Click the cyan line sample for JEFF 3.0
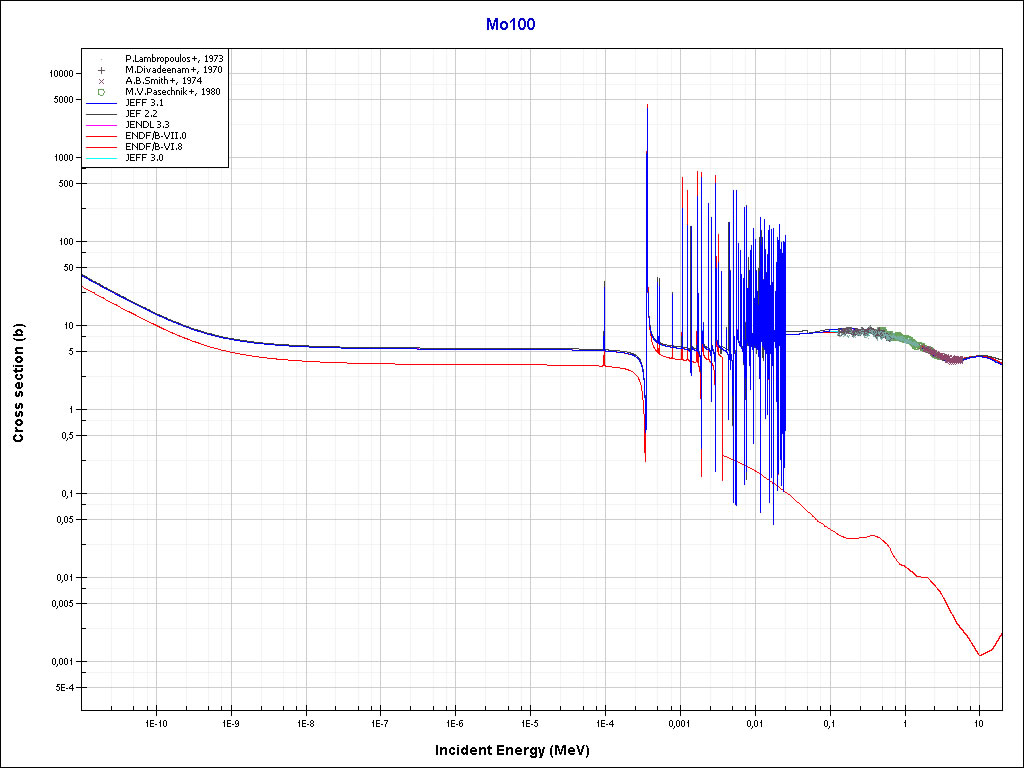 pos(101,158)
